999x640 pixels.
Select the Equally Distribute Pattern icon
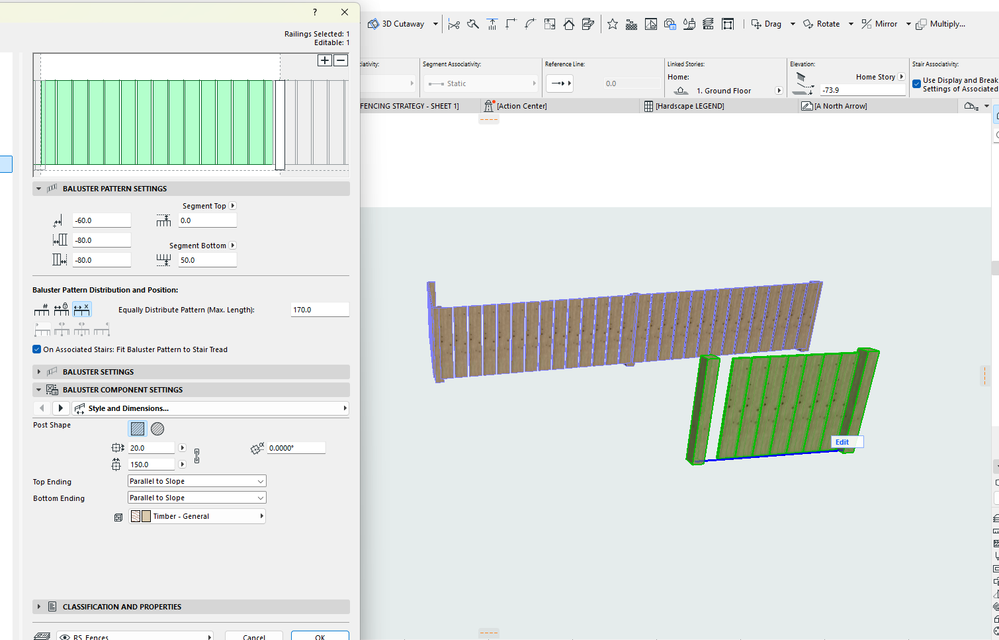tap(82, 310)
